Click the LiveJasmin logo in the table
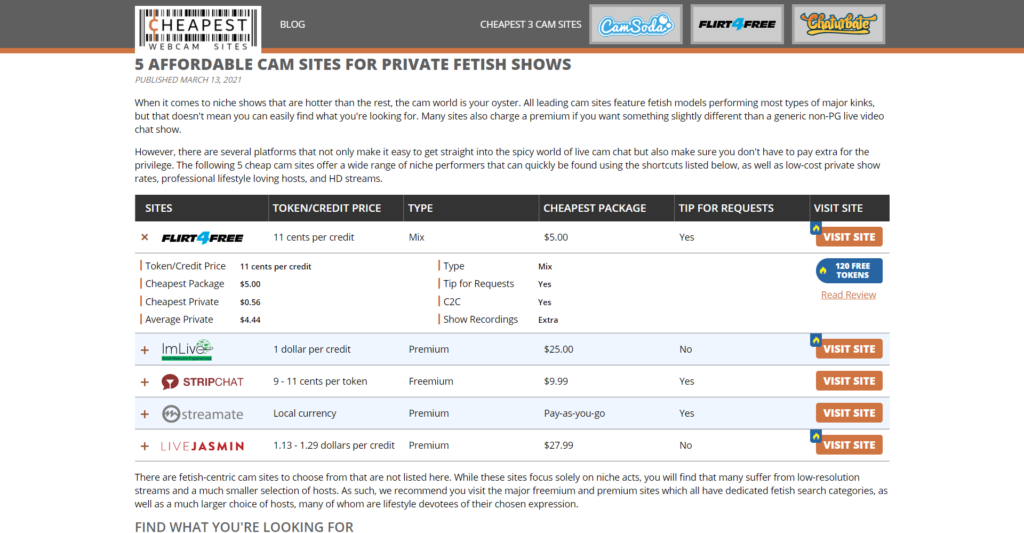 pyautogui.click(x=202, y=446)
